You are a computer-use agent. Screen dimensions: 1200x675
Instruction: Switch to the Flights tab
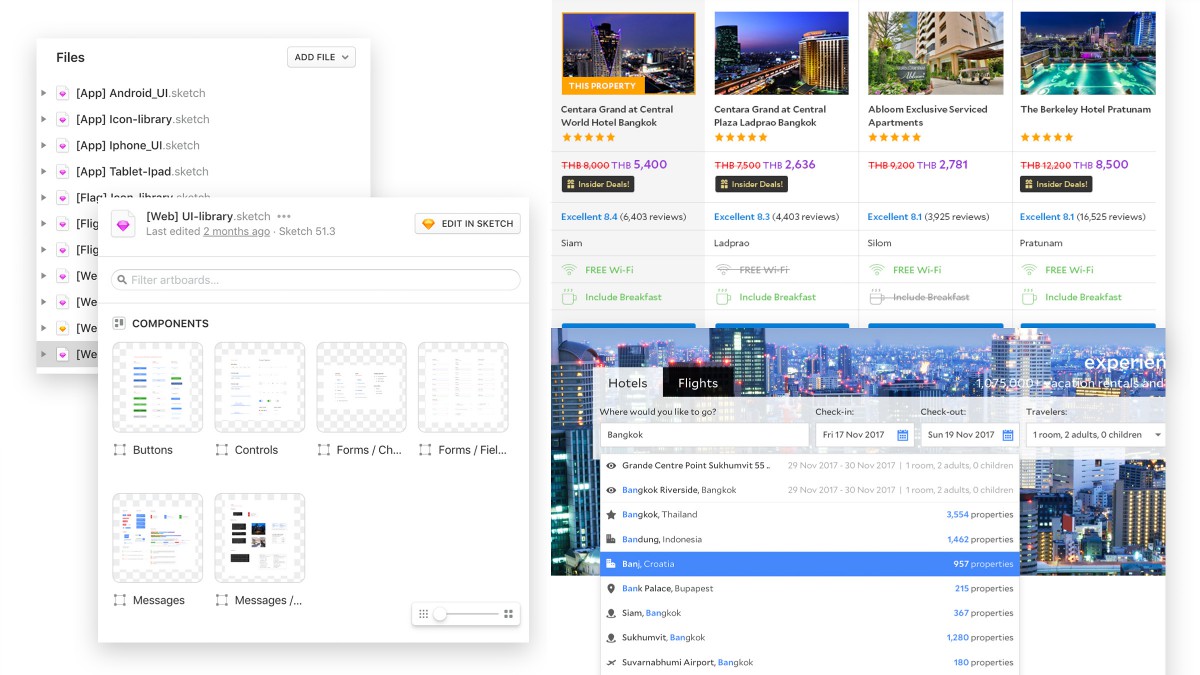click(x=697, y=382)
